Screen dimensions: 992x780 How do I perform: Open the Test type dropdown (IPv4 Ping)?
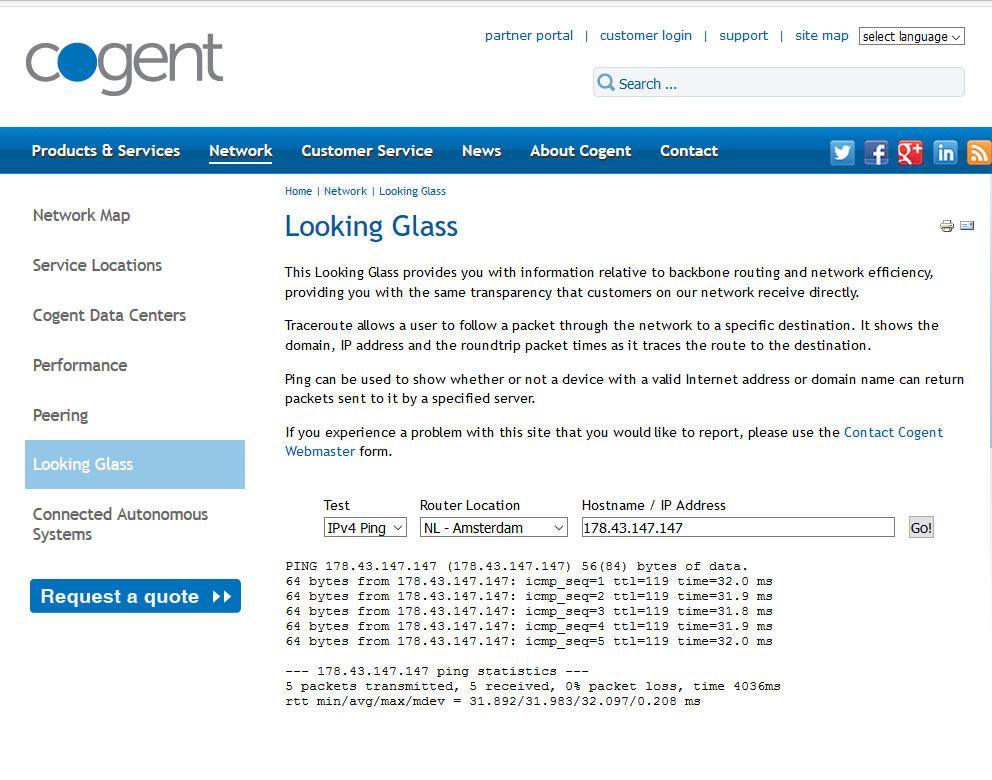coord(365,528)
